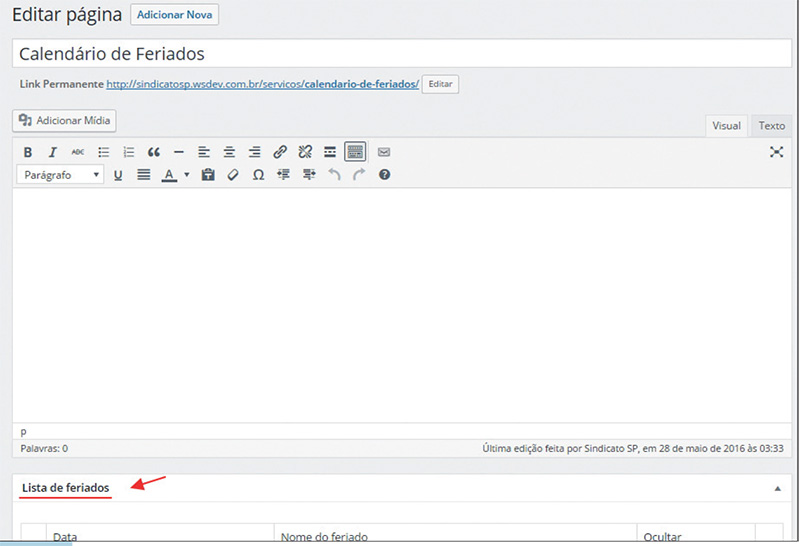
Task: Click the Adicionar Nova button
Action: click(174, 15)
